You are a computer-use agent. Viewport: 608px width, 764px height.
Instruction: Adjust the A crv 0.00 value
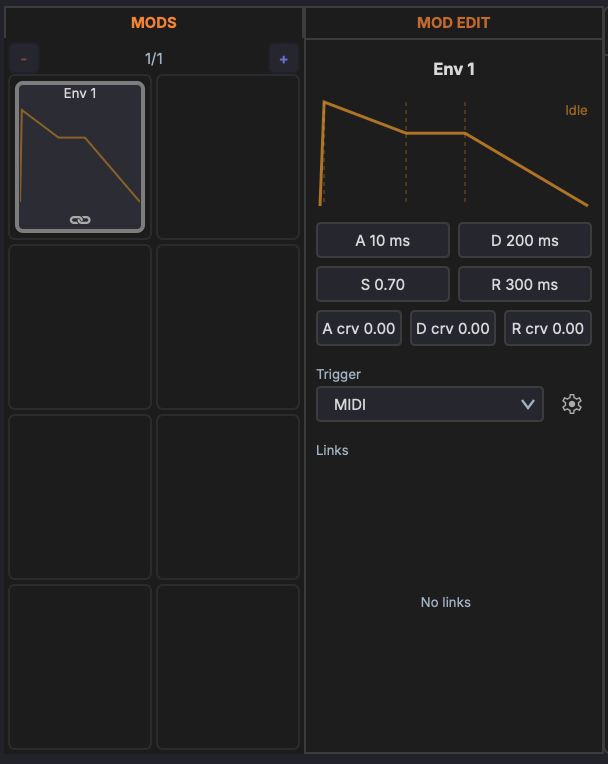click(x=359, y=328)
